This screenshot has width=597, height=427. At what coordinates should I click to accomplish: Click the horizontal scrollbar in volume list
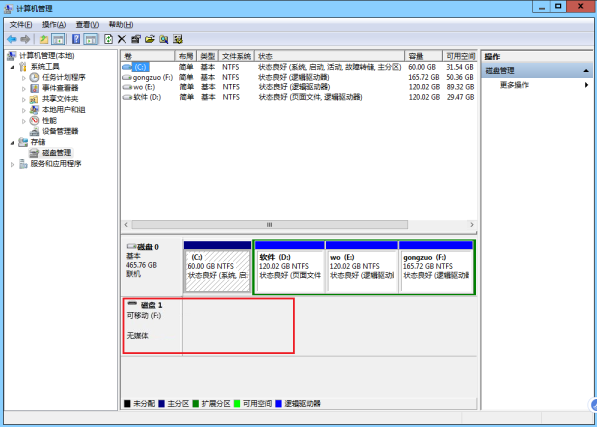pyautogui.click(x=270, y=225)
